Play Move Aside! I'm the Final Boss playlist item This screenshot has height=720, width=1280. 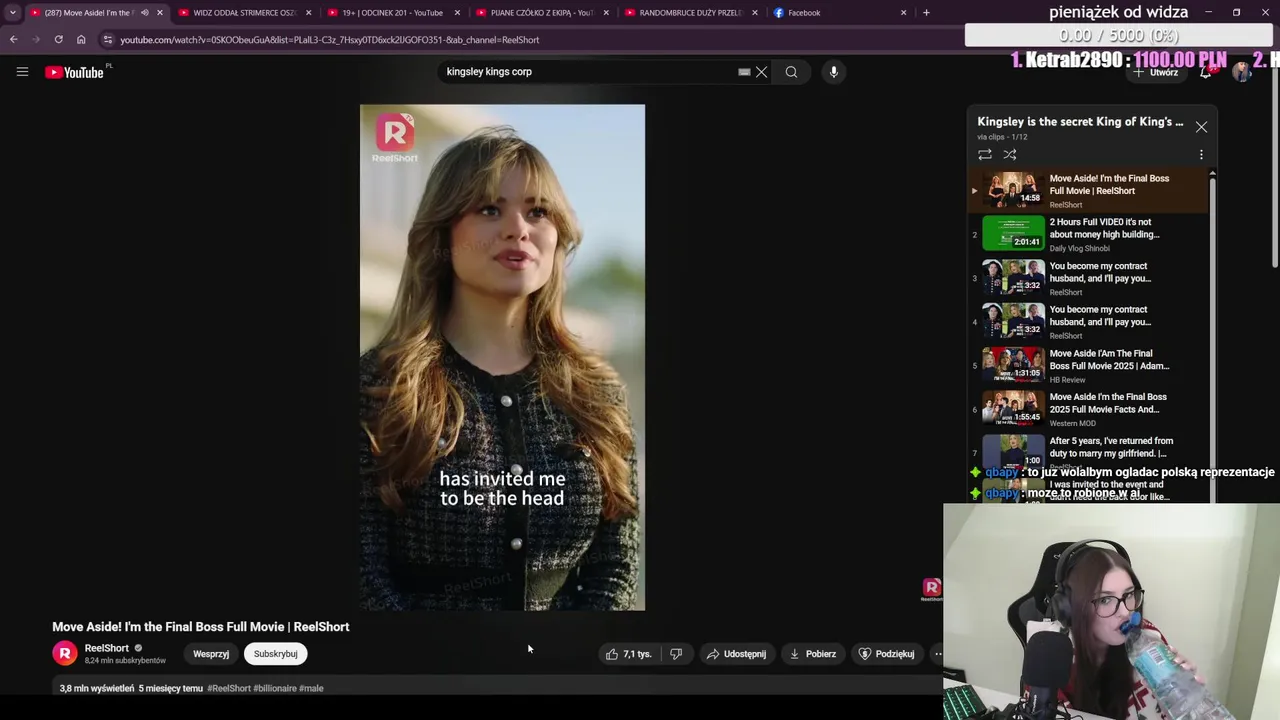1089,190
